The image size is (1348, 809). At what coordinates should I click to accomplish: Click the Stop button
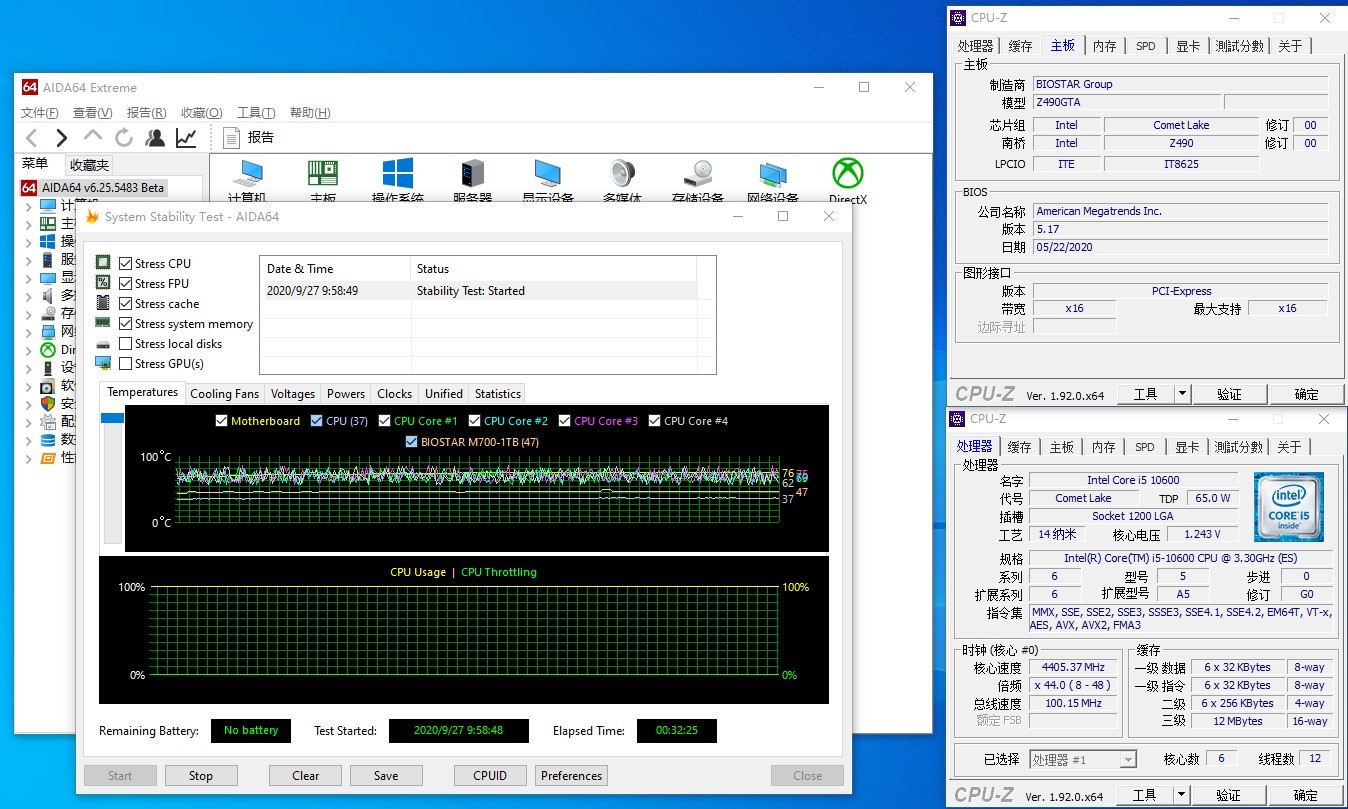(x=200, y=775)
